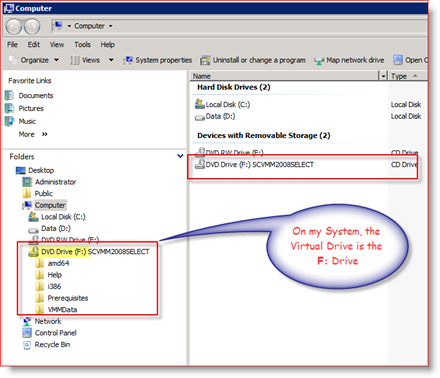Click the Desktop icon in folder tree

click(21, 171)
